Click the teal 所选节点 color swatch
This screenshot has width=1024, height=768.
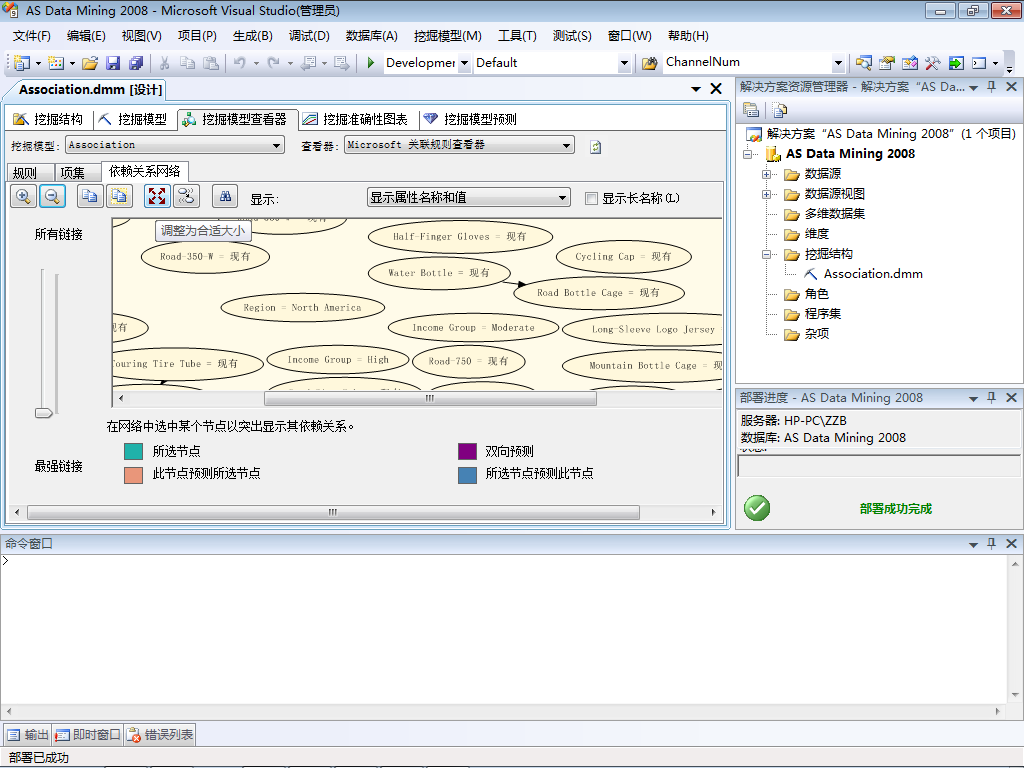tap(133, 451)
